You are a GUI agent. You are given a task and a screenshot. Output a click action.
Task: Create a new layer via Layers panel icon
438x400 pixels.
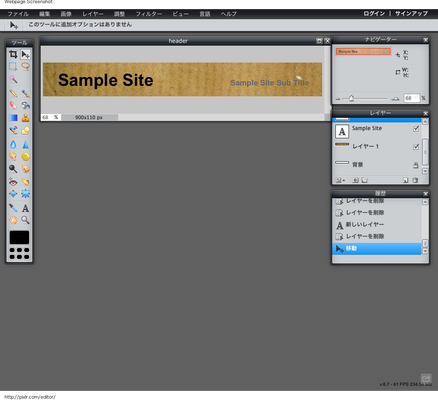[x=405, y=180]
